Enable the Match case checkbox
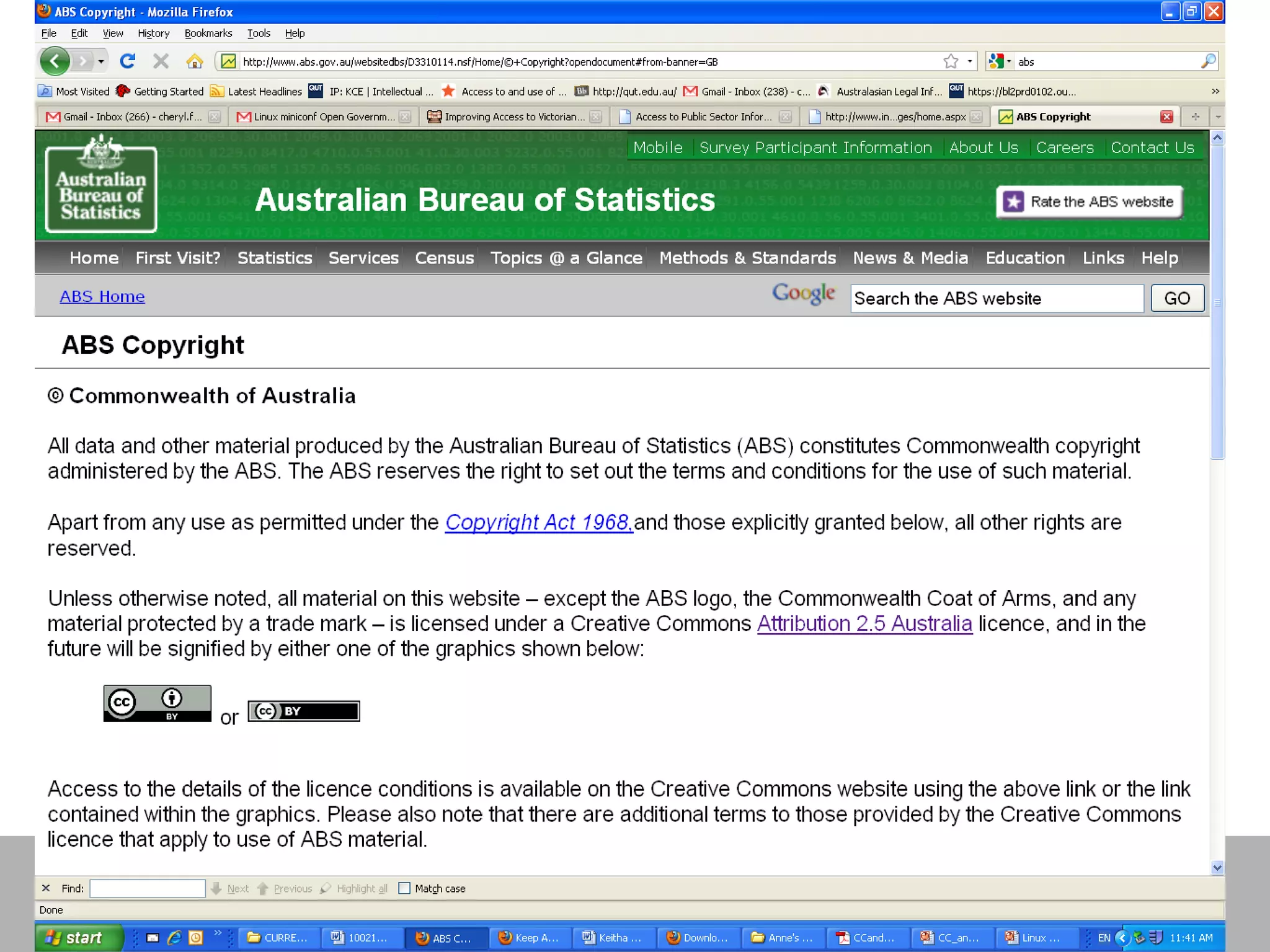This screenshot has height=952, width=1270. (x=404, y=888)
